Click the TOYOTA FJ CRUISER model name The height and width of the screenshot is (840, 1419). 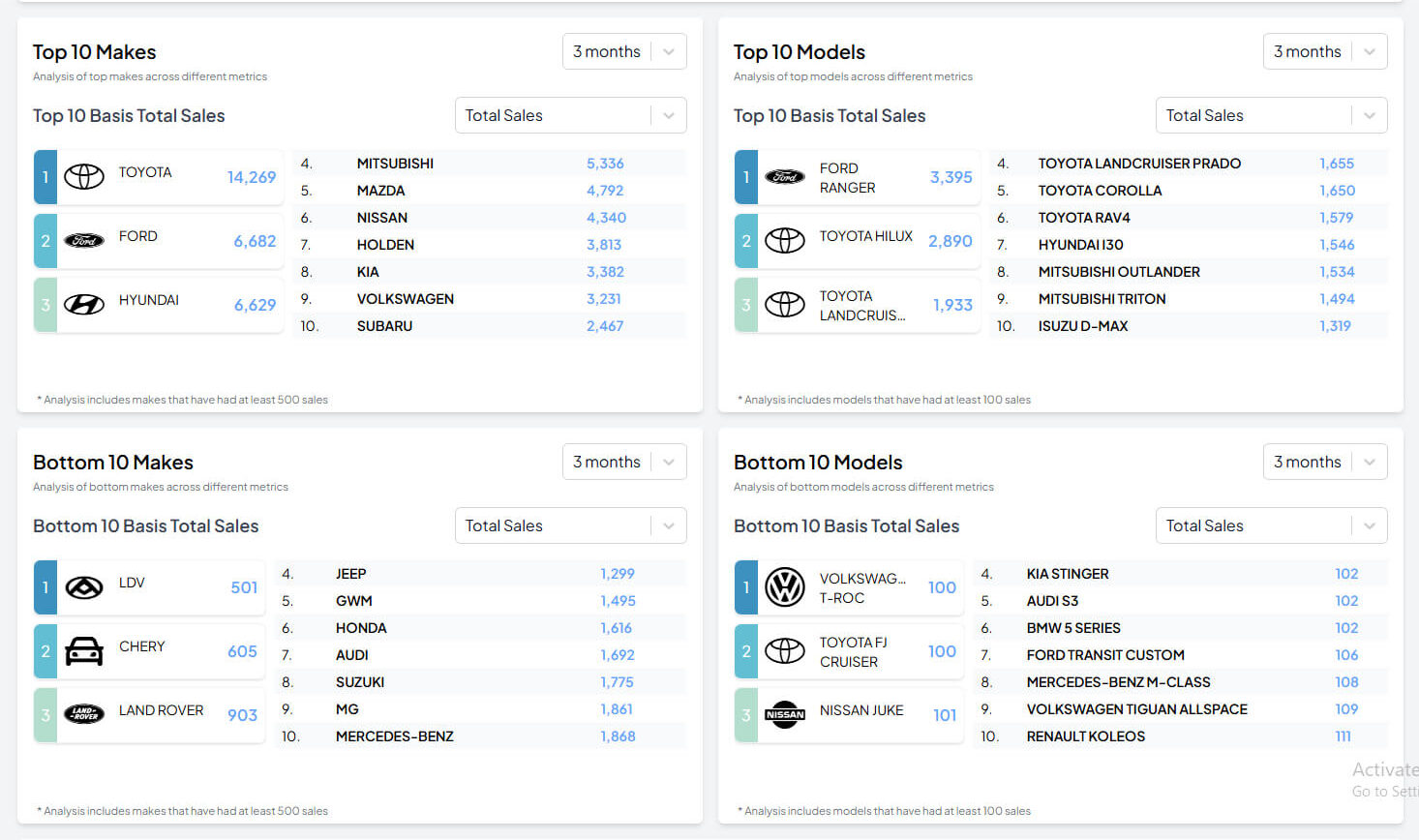[854, 652]
